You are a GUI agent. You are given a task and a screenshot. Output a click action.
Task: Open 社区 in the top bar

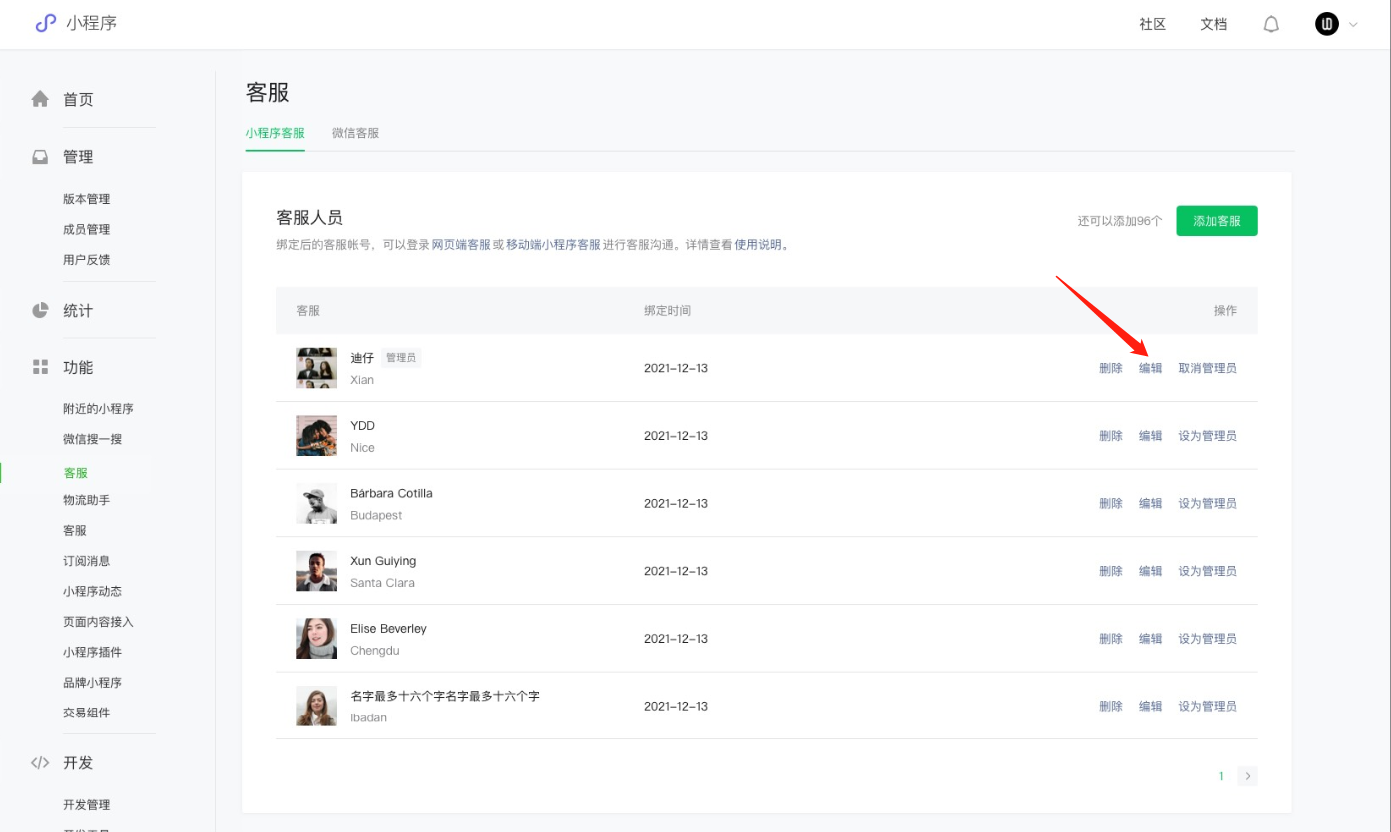[1153, 24]
